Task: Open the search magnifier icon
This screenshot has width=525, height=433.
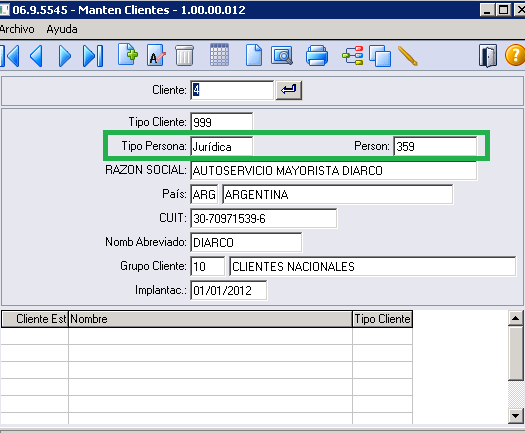Action: [282, 56]
